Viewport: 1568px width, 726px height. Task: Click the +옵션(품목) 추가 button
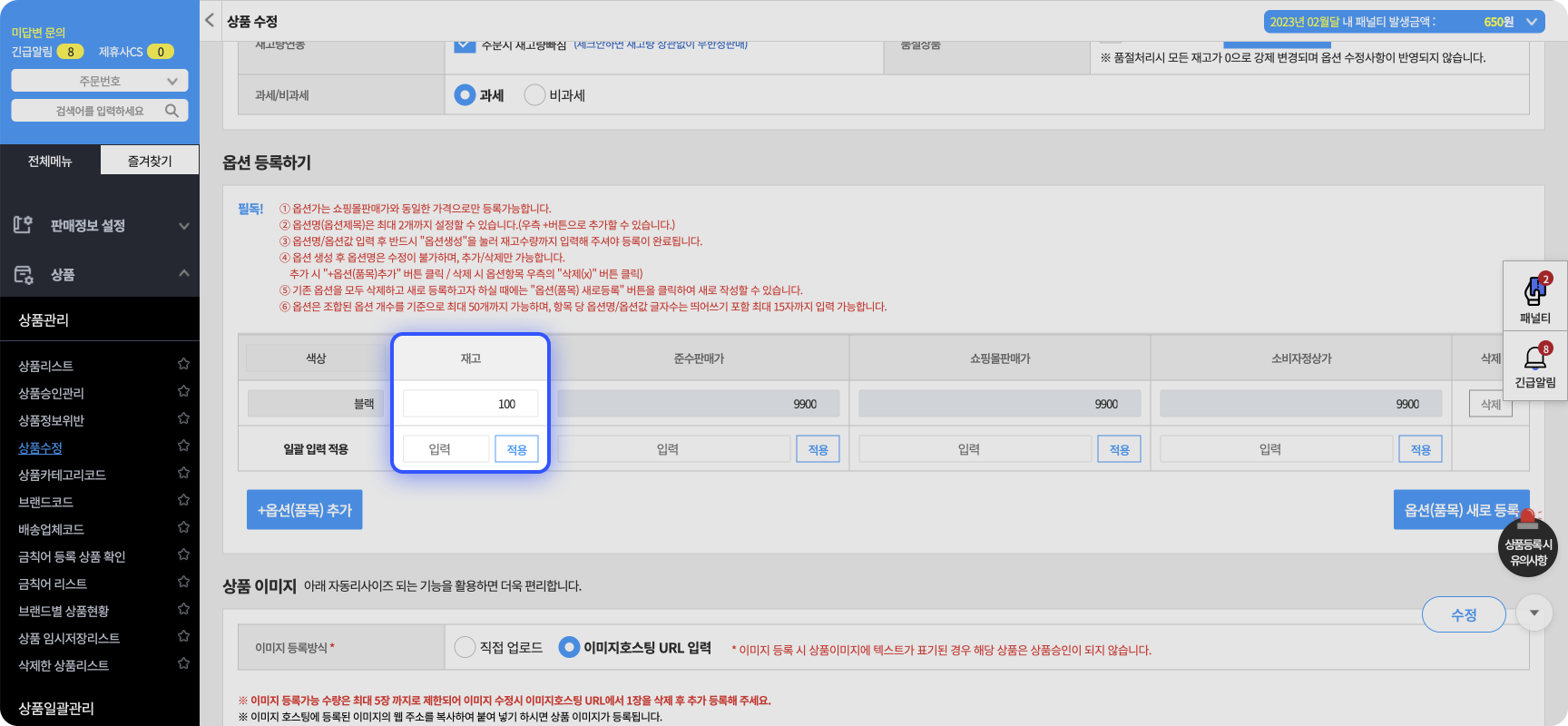pyautogui.click(x=305, y=510)
